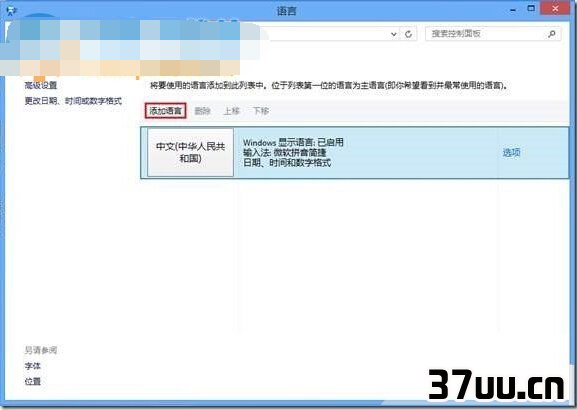The height and width of the screenshot is (410, 577).
Task: Refresh the address bar location
Action: point(408,34)
